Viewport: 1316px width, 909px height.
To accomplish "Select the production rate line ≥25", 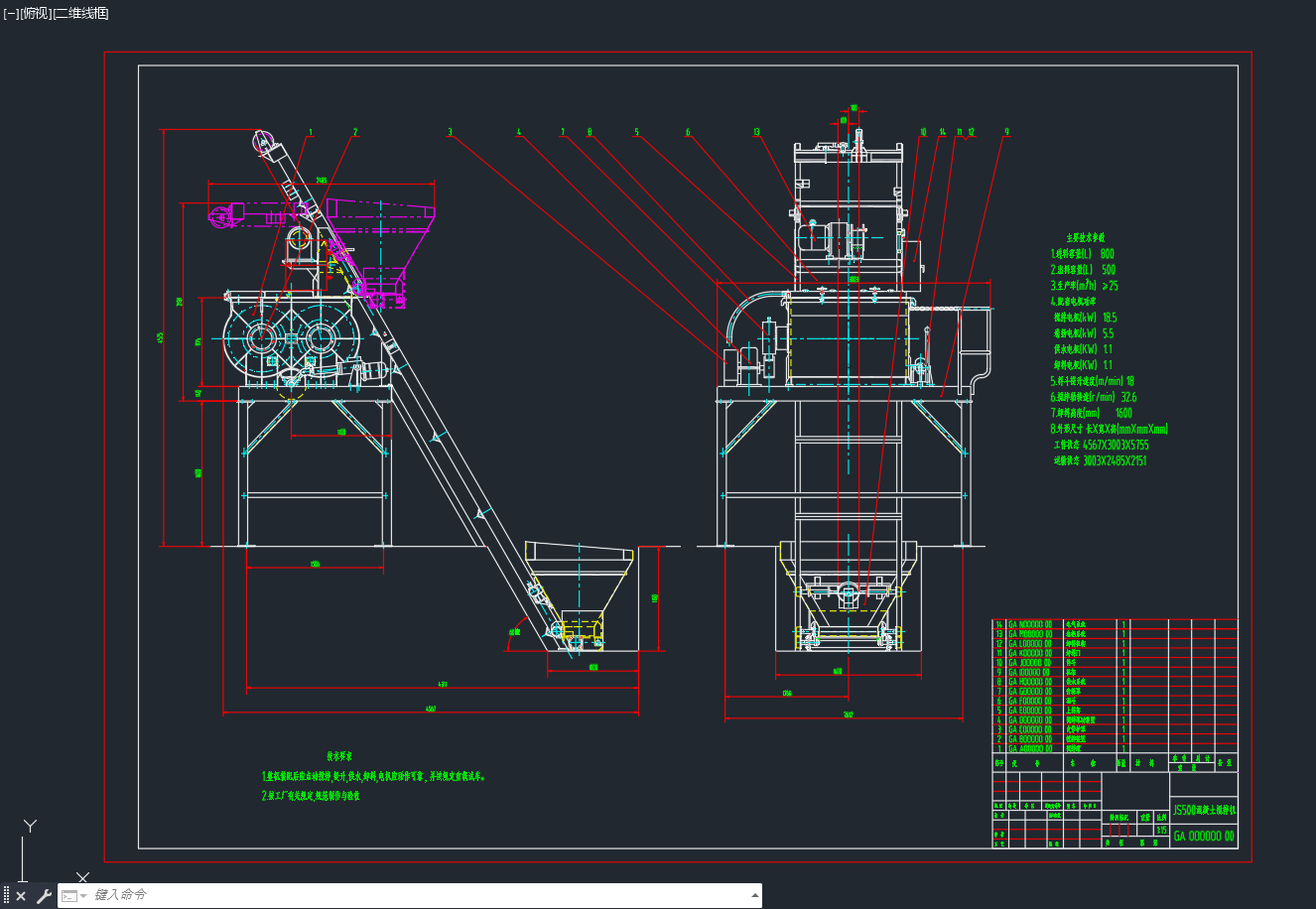I will point(1085,286).
